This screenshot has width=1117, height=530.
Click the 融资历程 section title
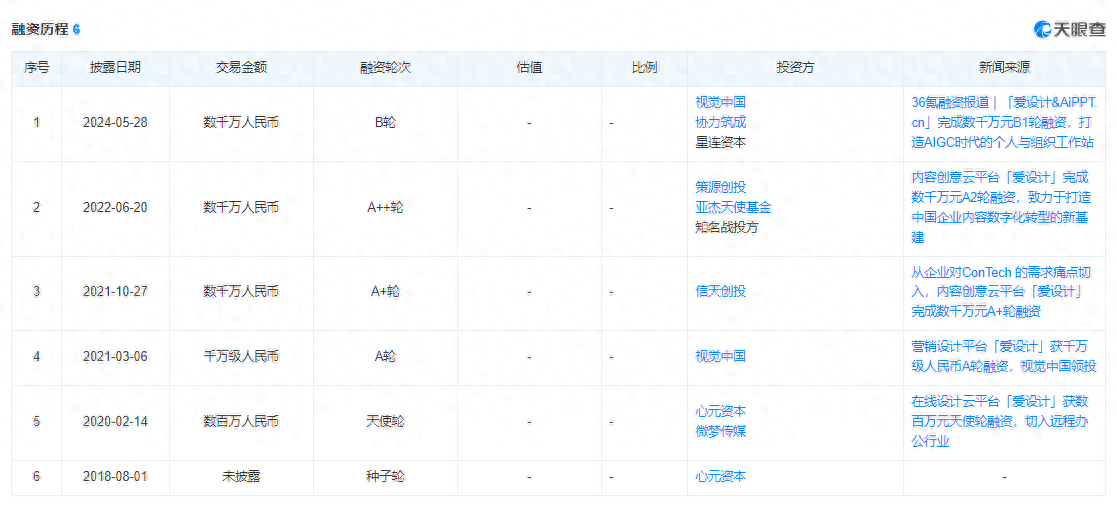pos(40,29)
